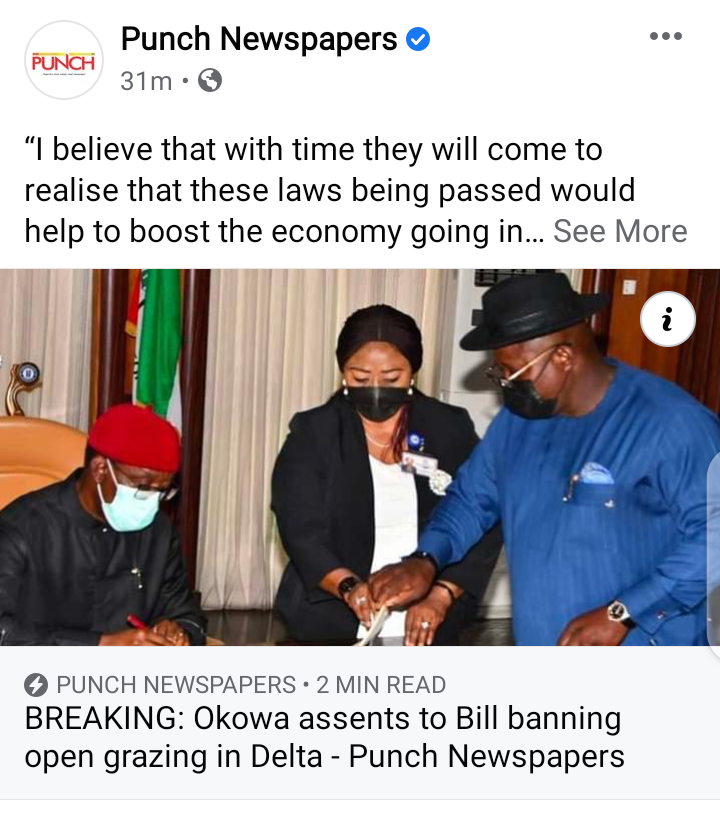
Task: Tap the globe public audience icon
Action: click(210, 80)
